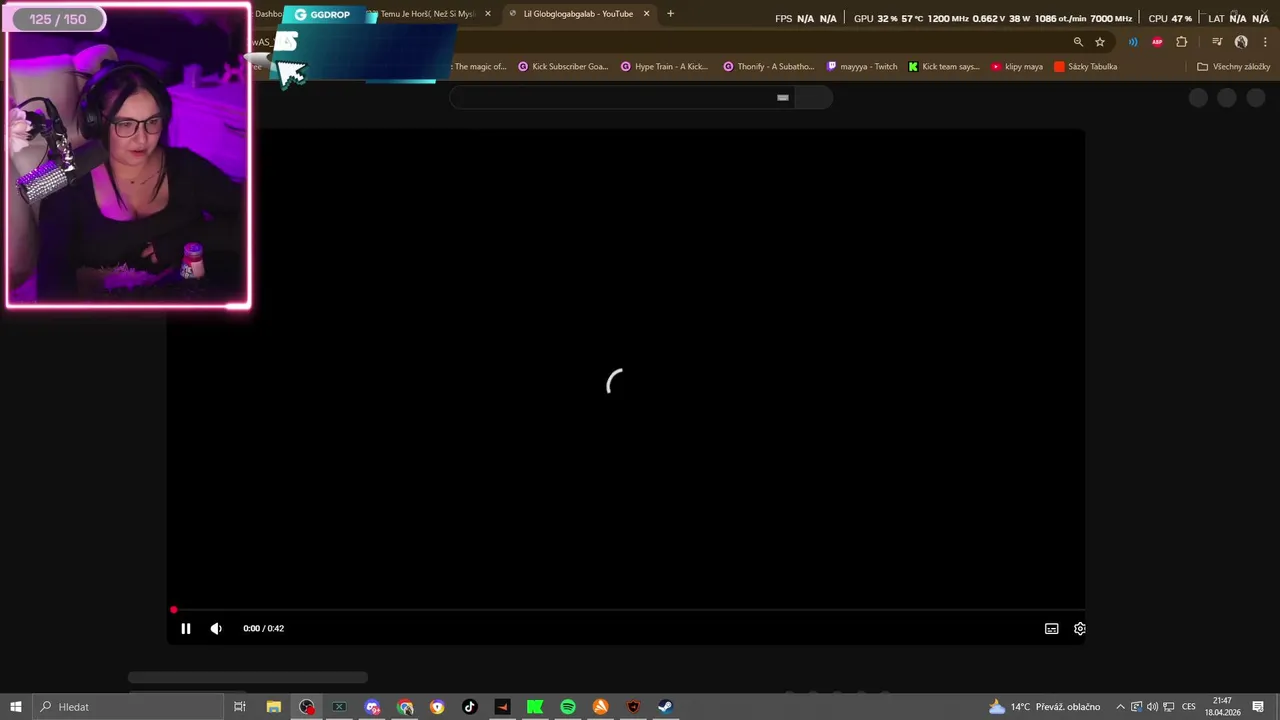Screen dimensions: 1280x720
Task: Open the red shield app on taskbar
Action: 633,706
